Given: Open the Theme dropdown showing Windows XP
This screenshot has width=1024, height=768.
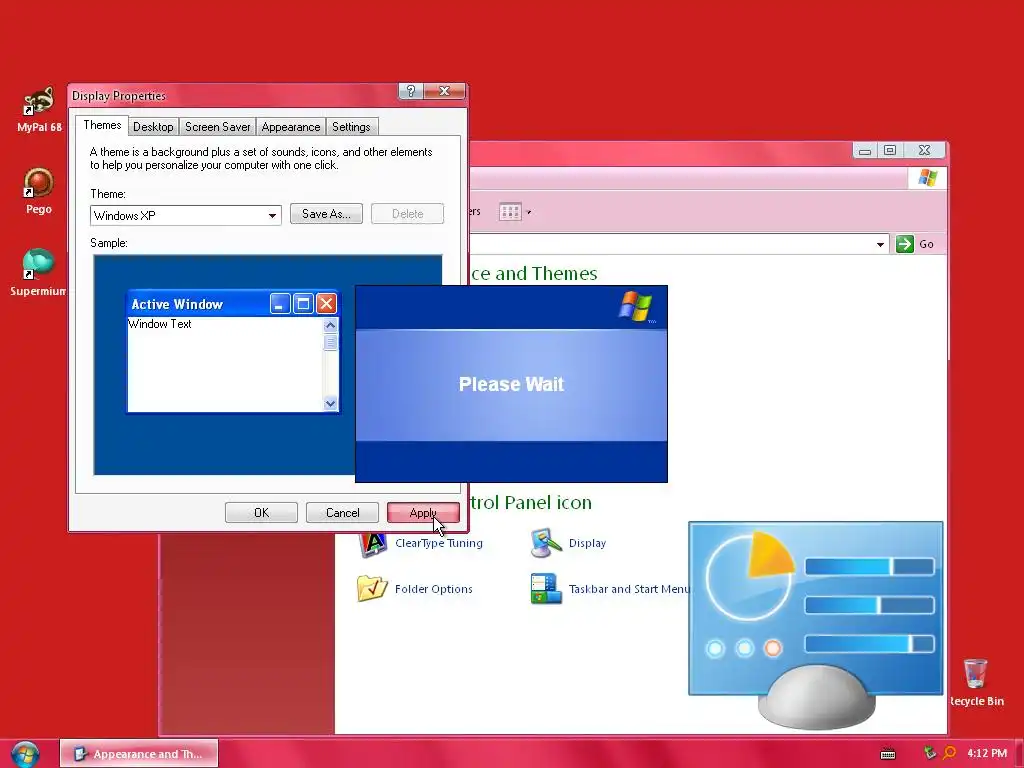Looking at the screenshot, I should [x=185, y=216].
